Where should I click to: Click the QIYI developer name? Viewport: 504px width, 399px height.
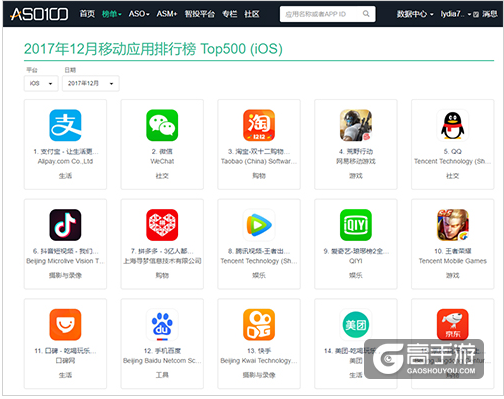tap(356, 261)
